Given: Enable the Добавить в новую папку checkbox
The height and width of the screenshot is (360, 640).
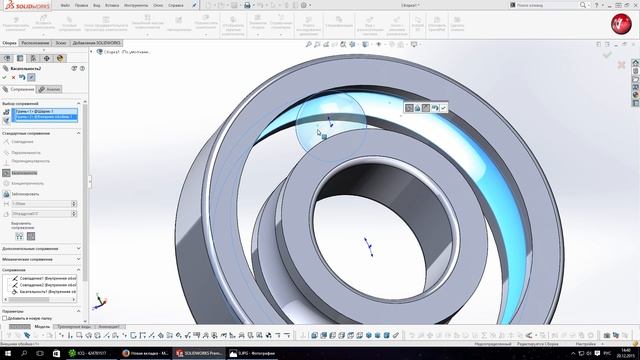Looking at the screenshot, I should click(x=5, y=318).
